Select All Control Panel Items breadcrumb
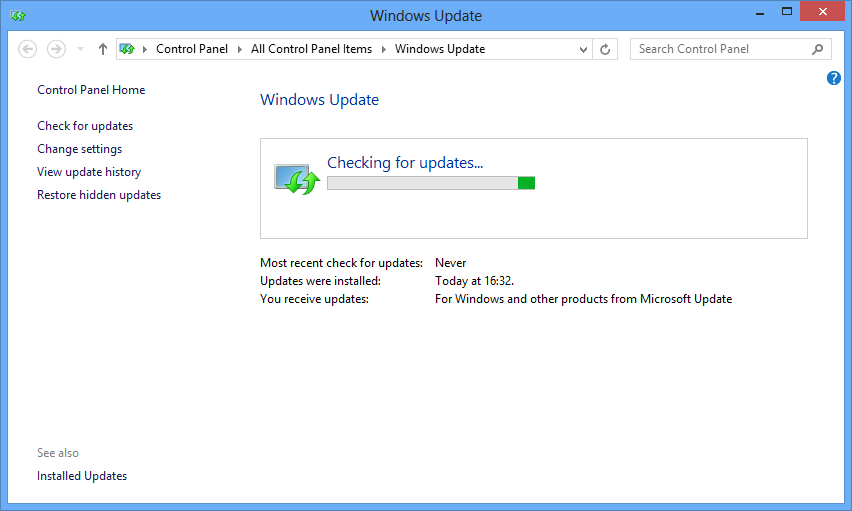This screenshot has height=511, width=852. pos(311,49)
